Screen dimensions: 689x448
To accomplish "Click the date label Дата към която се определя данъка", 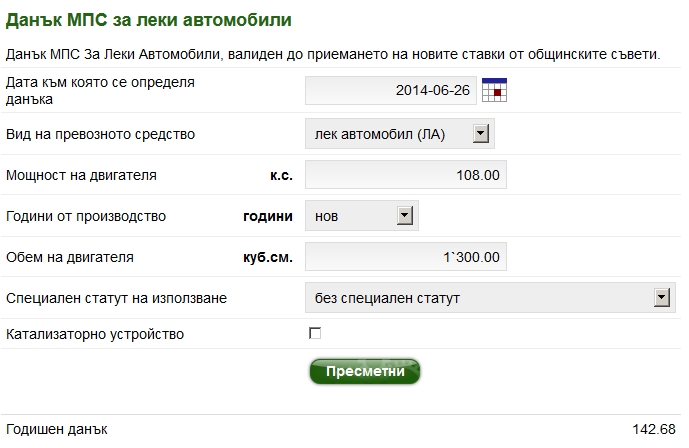I will tap(100, 90).
